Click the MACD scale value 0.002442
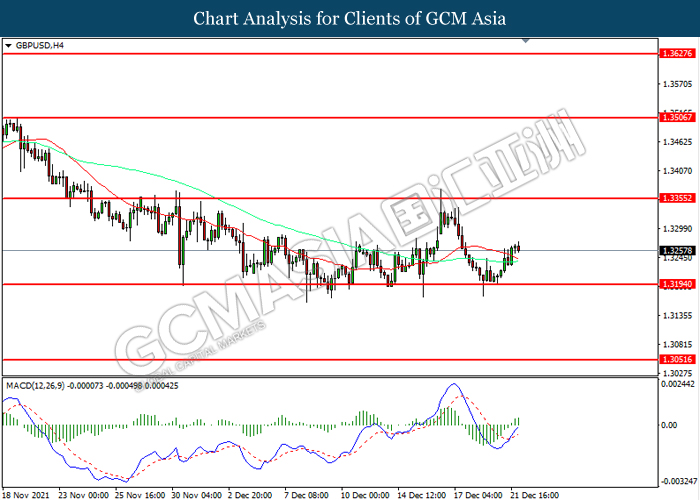The width and height of the screenshot is (700, 500). (x=678, y=384)
